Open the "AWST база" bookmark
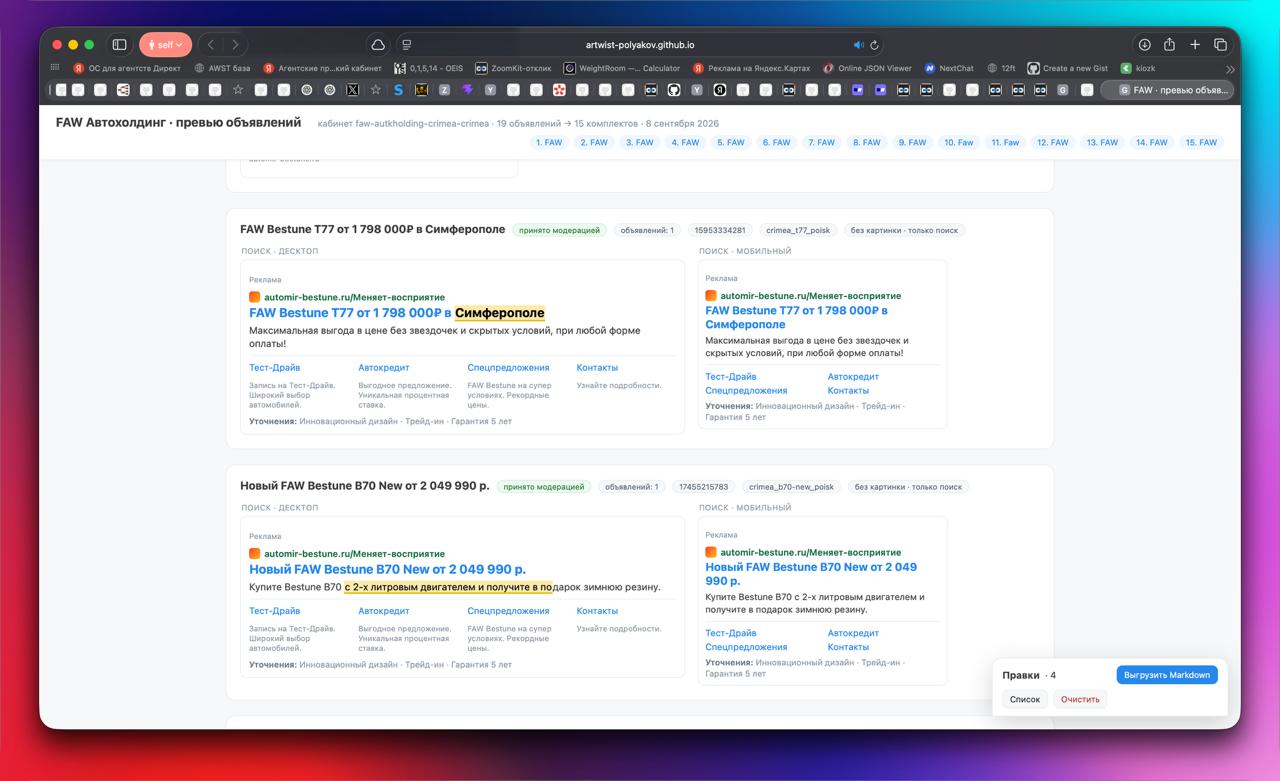This screenshot has height=781, width=1280. (x=222, y=68)
